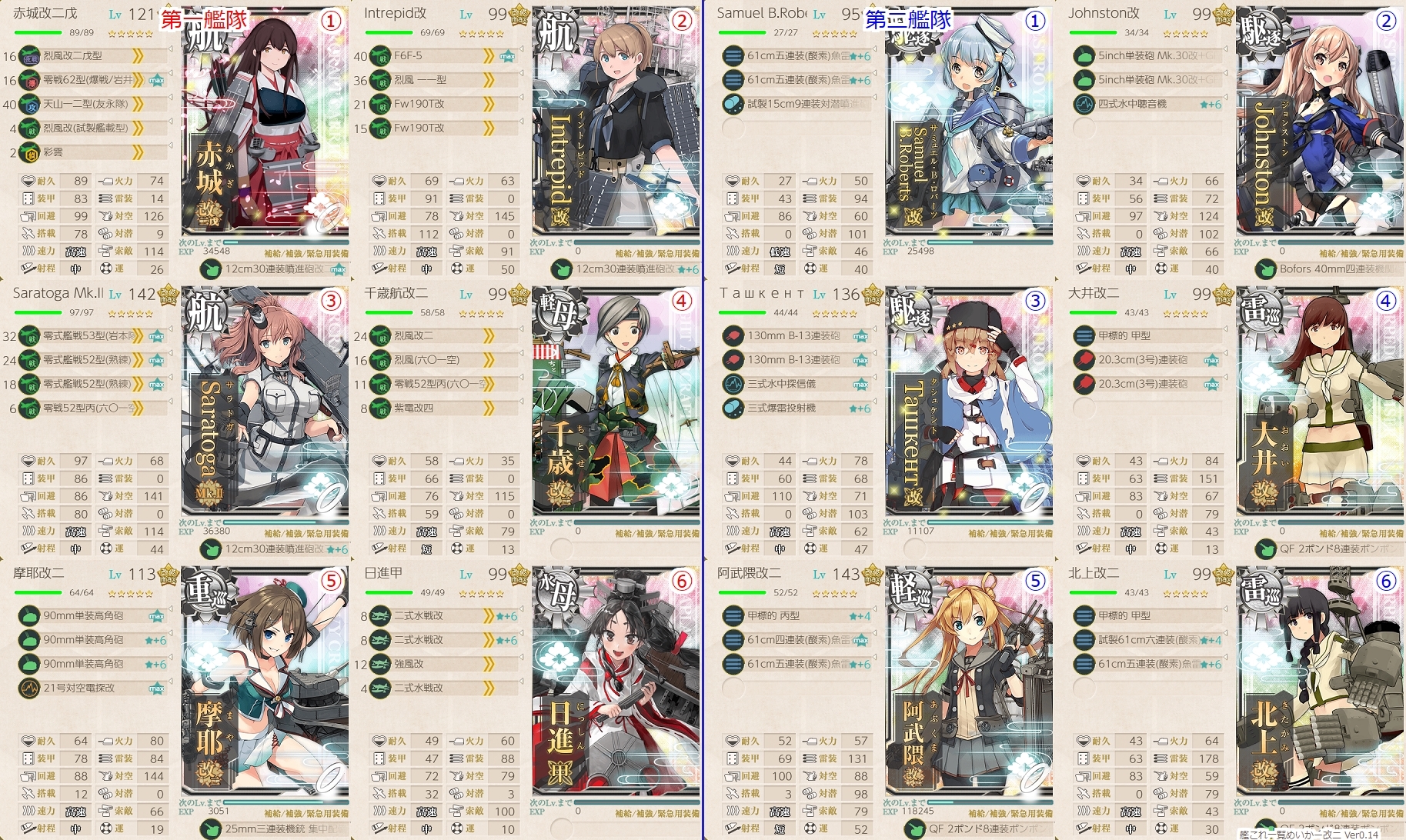Click the 130mm B-13連装砲 first gun icon

click(x=733, y=335)
